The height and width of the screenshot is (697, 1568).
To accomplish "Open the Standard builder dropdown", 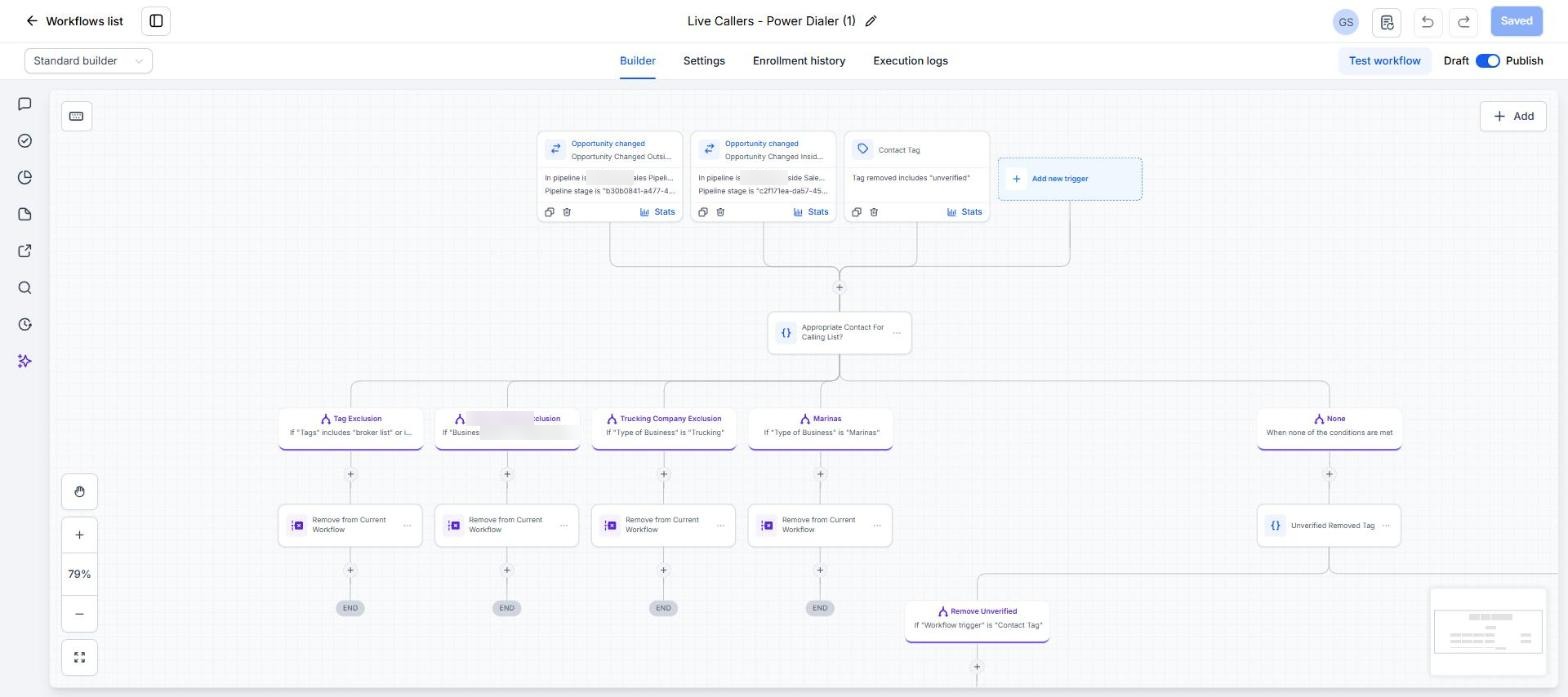I will [88, 61].
